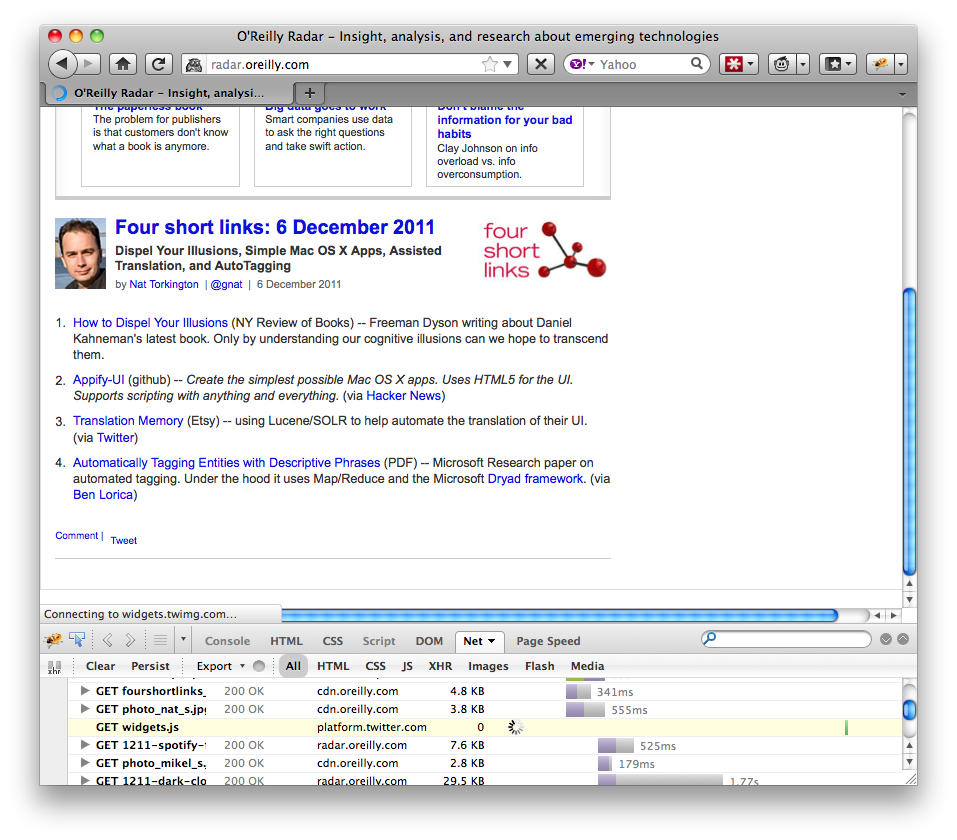
Task: Clear the Net panel request list
Action: tap(100, 666)
